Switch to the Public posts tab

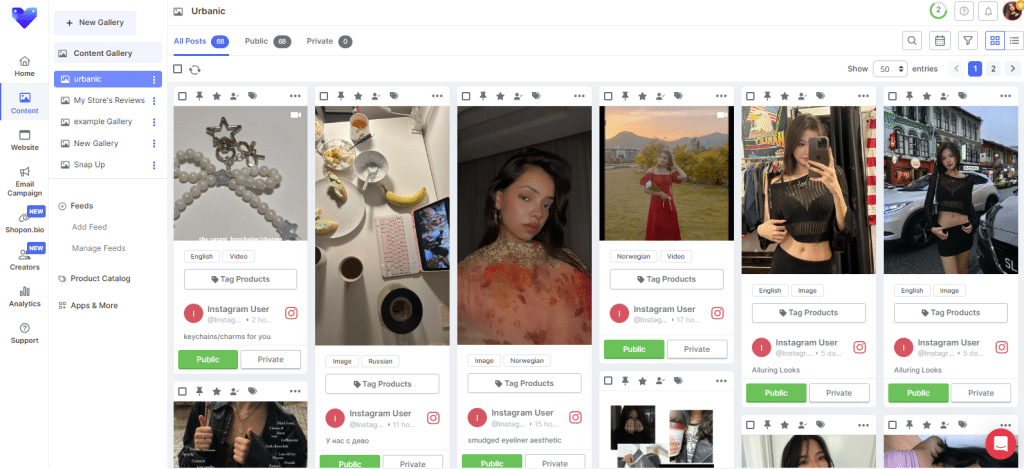(267, 42)
